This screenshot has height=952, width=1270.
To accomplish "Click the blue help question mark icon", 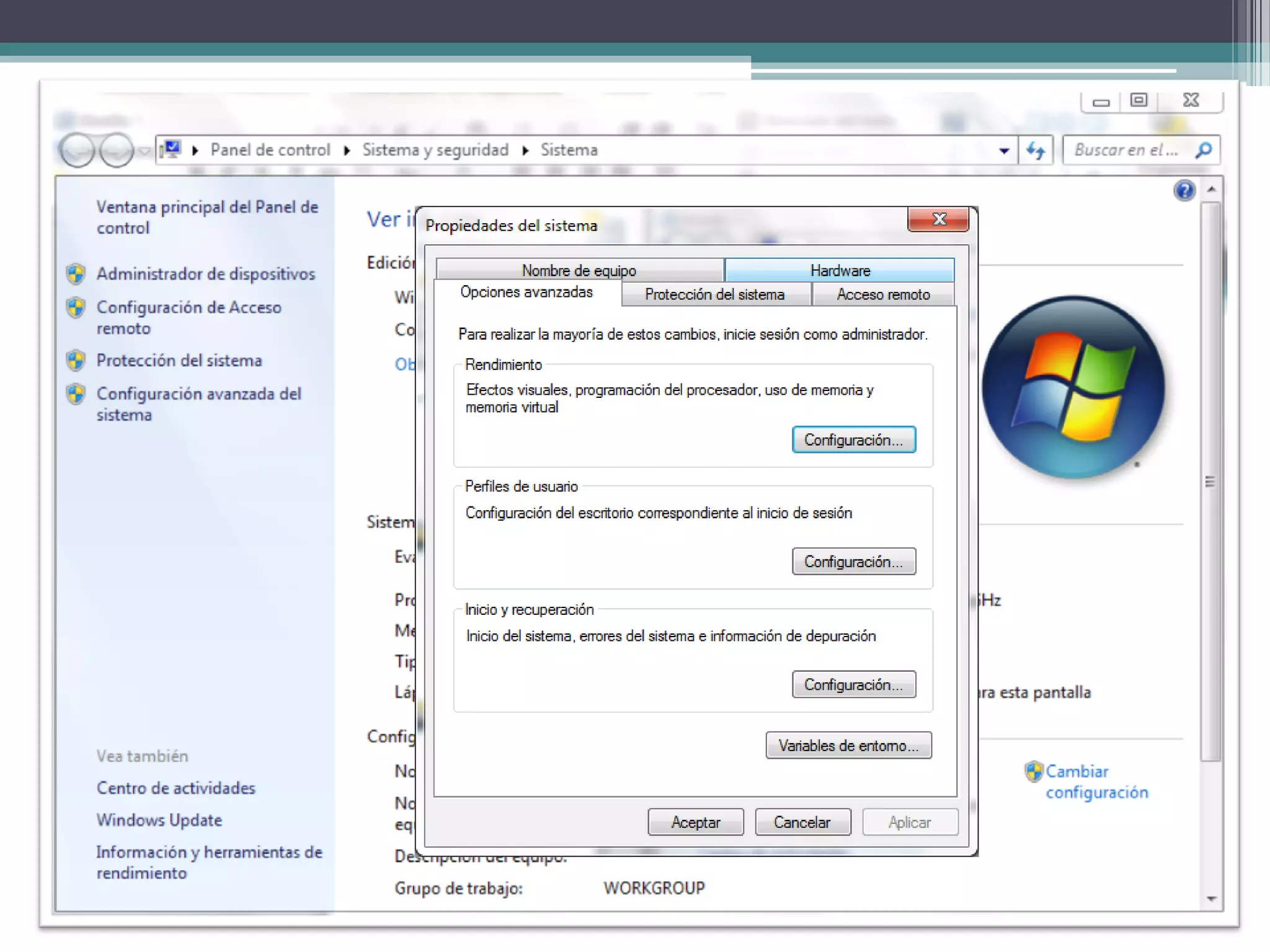I will coord(1184,190).
